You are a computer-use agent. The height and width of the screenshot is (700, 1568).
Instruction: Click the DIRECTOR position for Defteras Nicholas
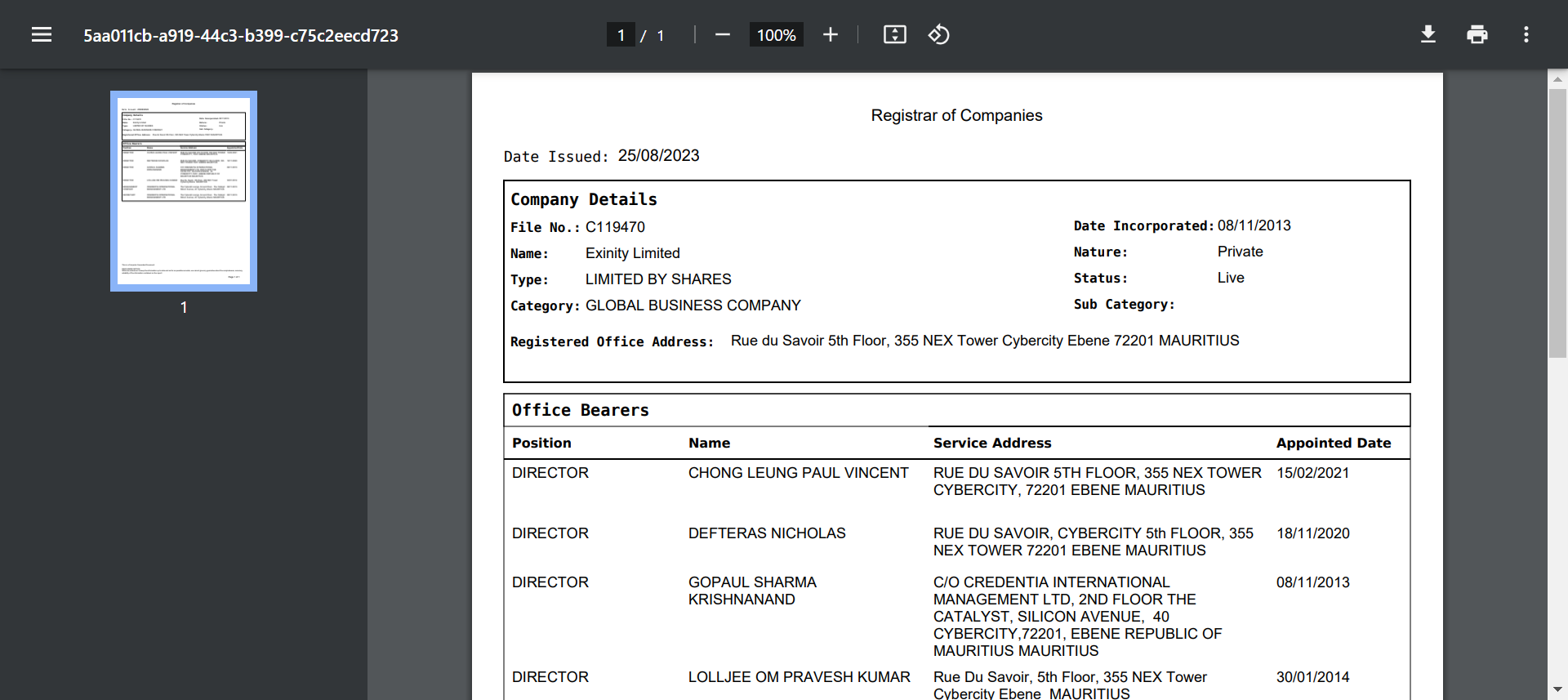[x=550, y=533]
